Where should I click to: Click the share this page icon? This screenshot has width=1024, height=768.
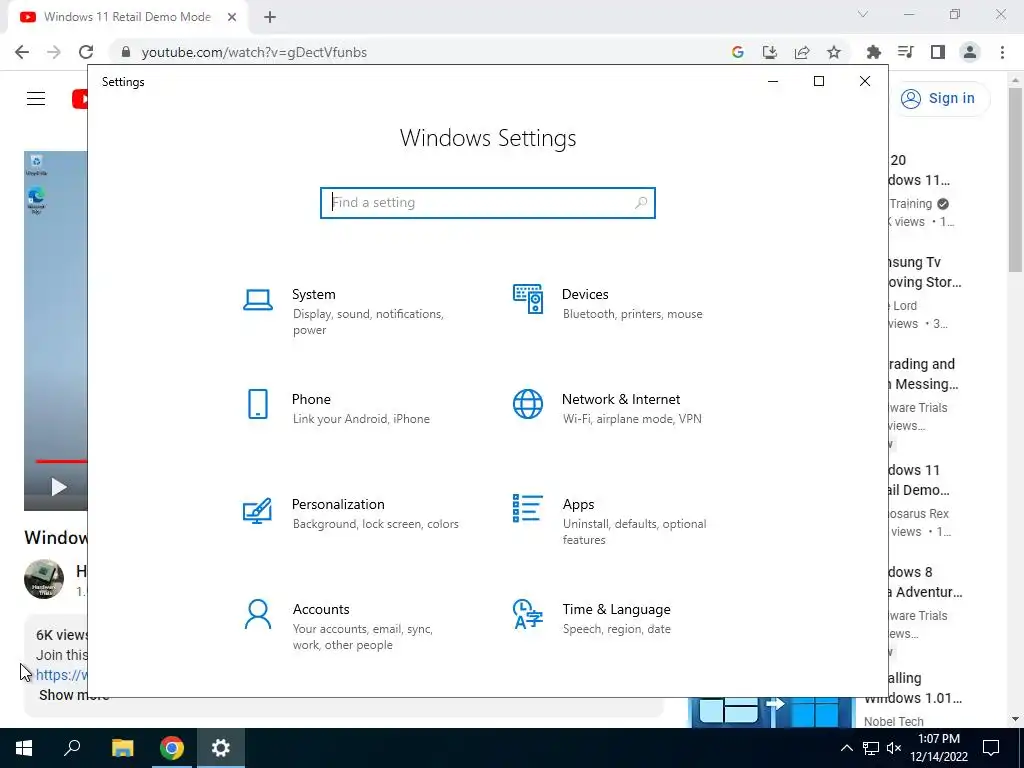[x=802, y=52]
